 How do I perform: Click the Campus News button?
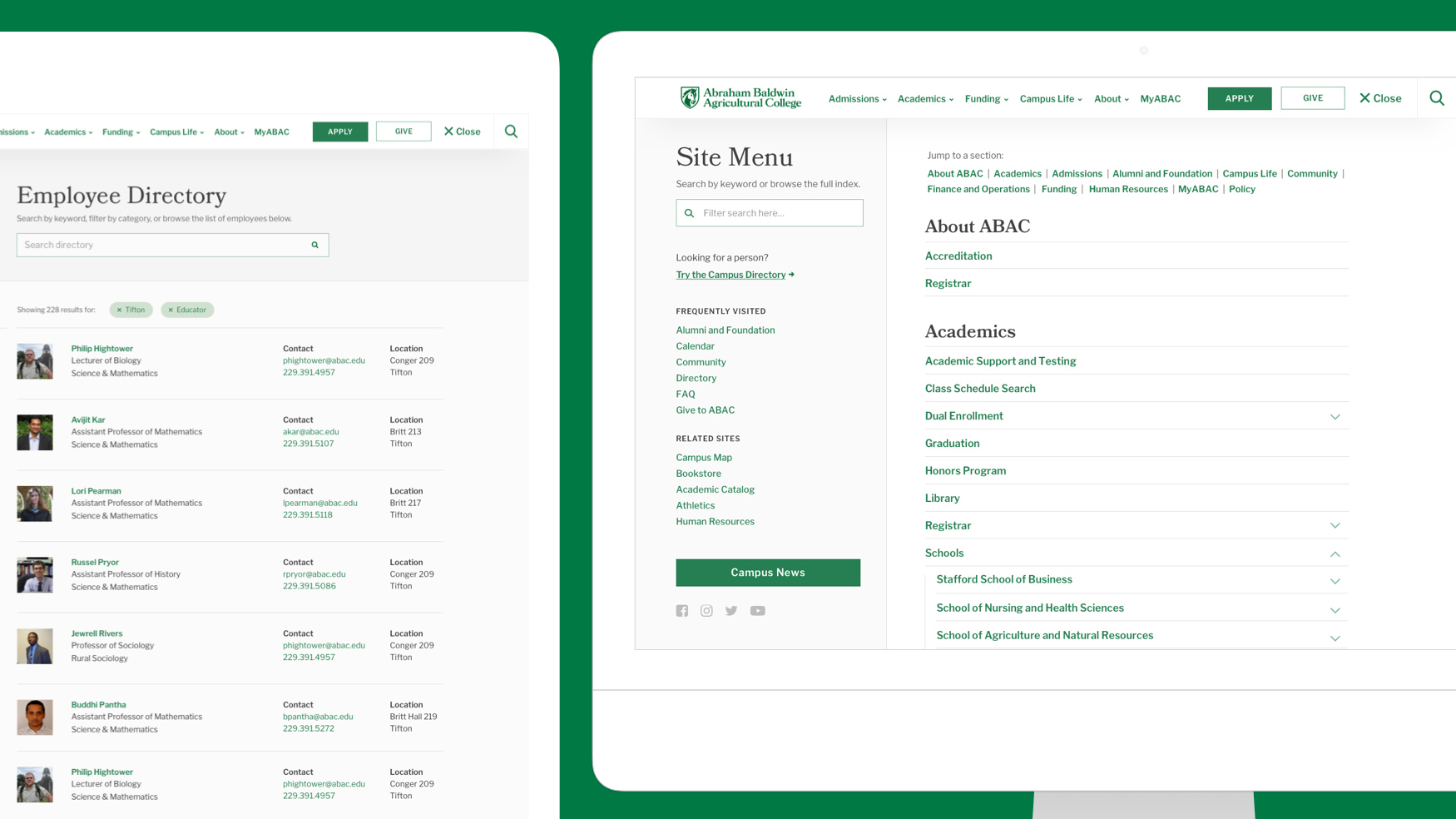coord(768,573)
